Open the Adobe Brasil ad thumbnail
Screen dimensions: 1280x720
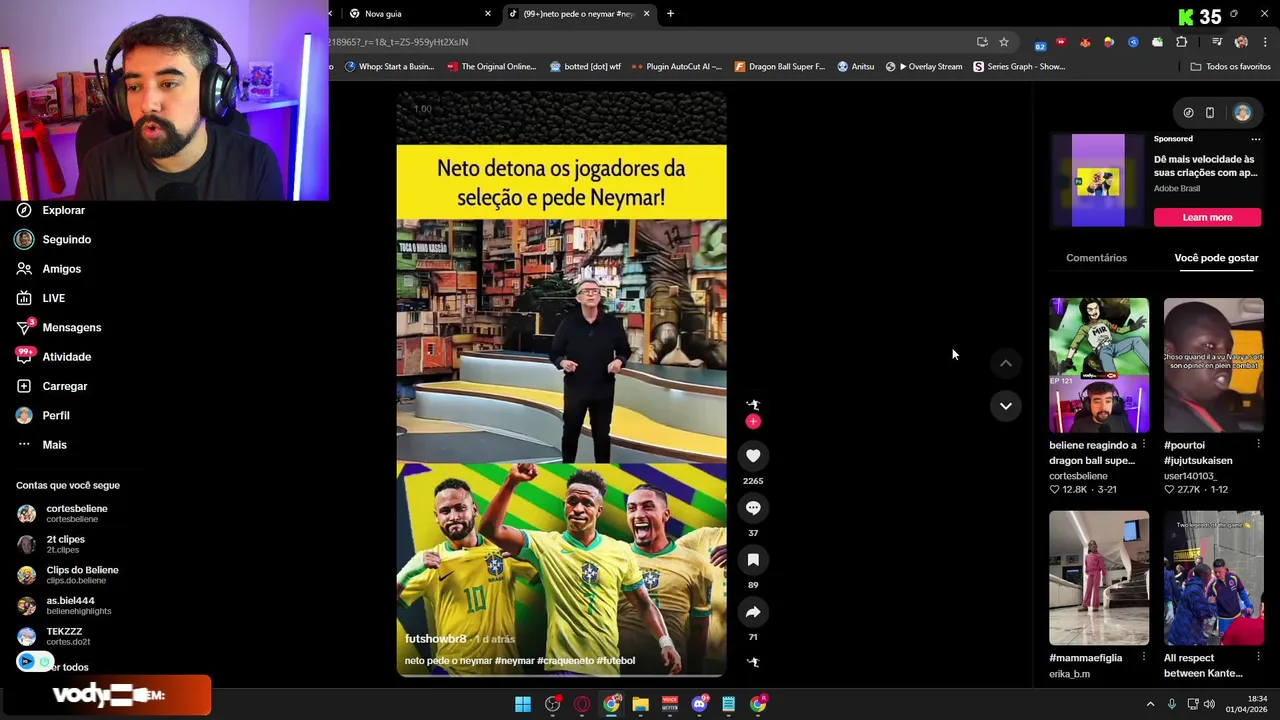(1098, 180)
